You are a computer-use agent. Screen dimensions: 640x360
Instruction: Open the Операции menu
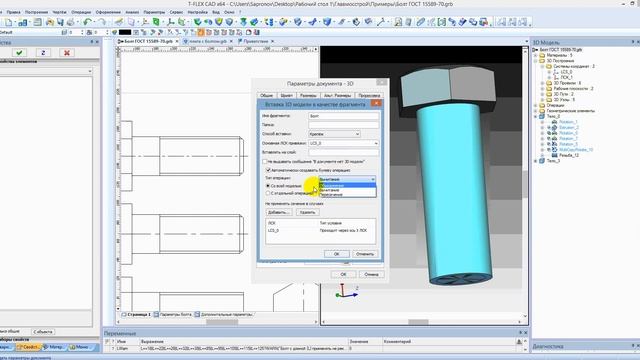pos(81,12)
